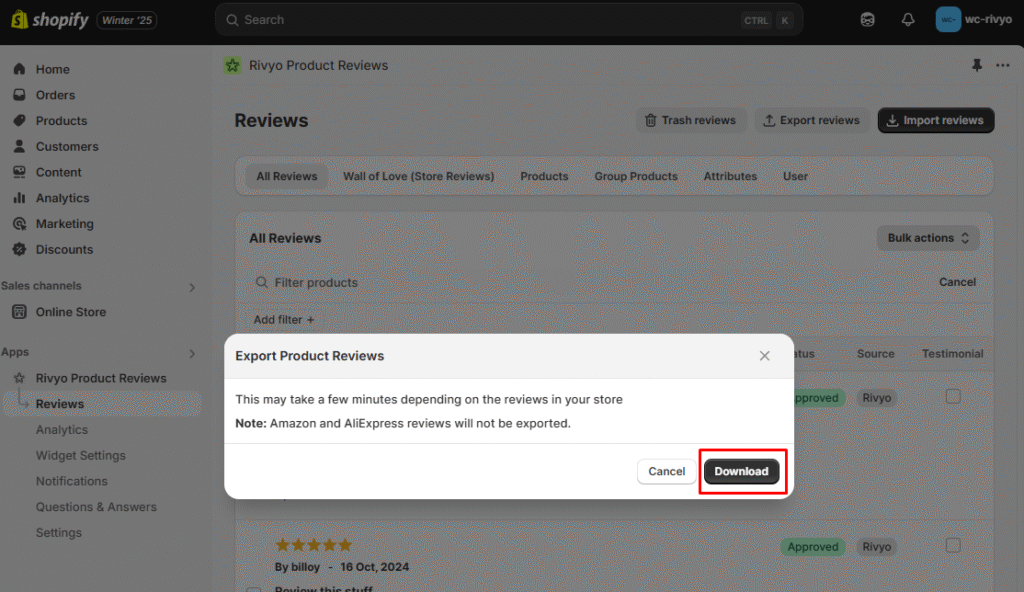Toggle Testimonial checkbox for first review
Viewport: 1024px width, 592px height.
pyautogui.click(x=953, y=397)
